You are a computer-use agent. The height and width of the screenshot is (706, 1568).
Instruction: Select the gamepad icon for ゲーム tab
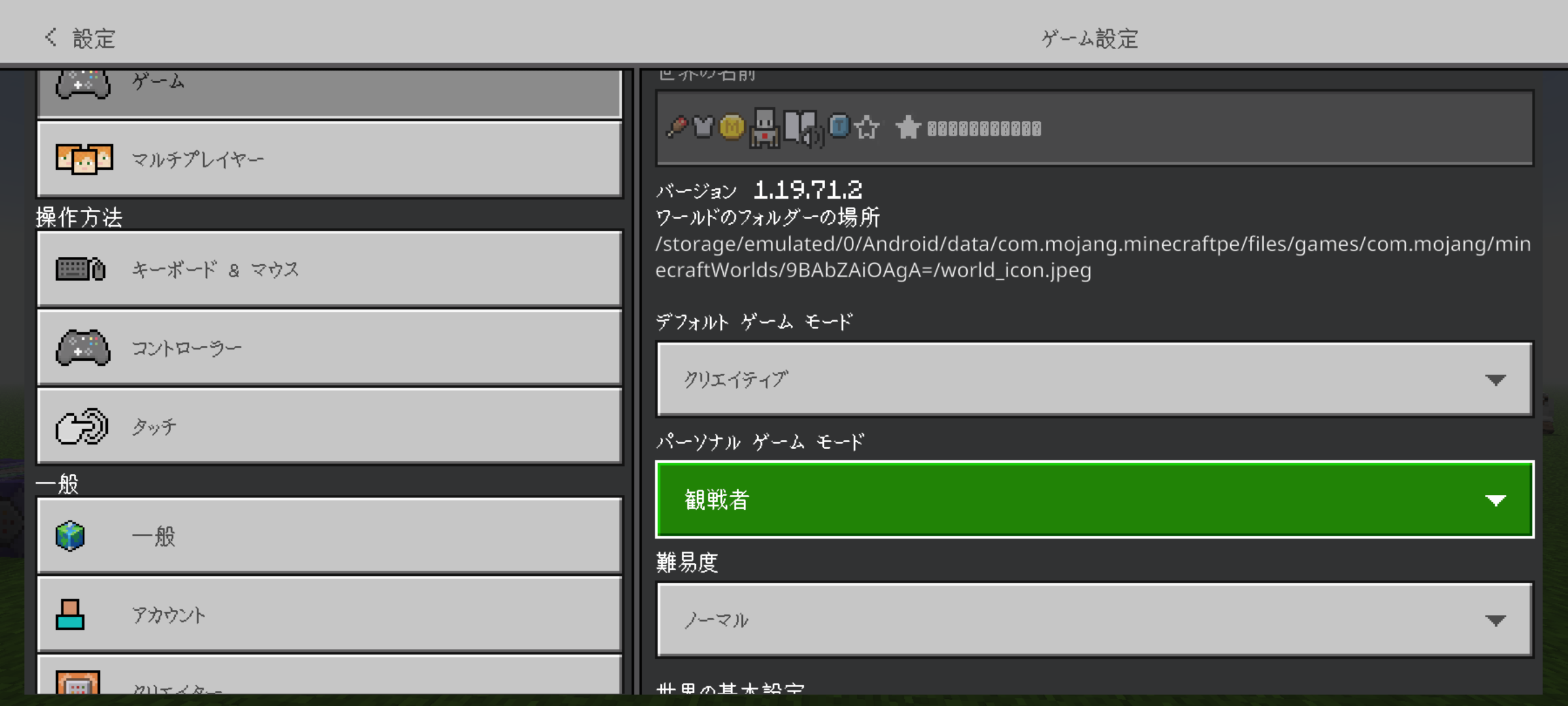pos(83,84)
